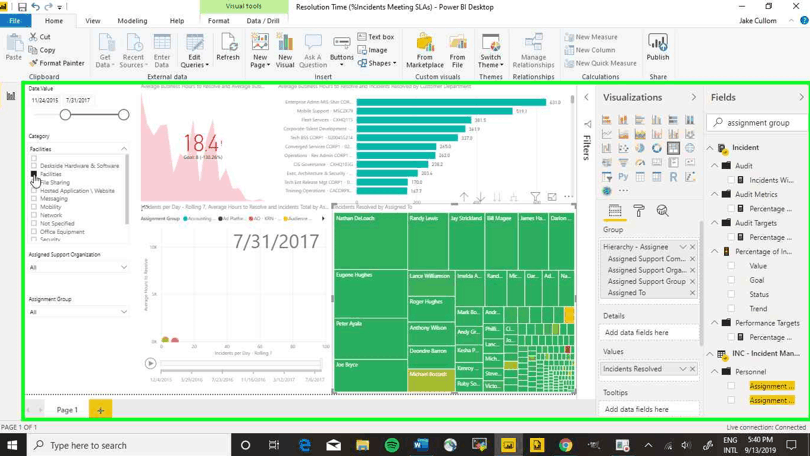This screenshot has width=810, height=456.
Task: Click the Fields search box
Action: point(756,123)
